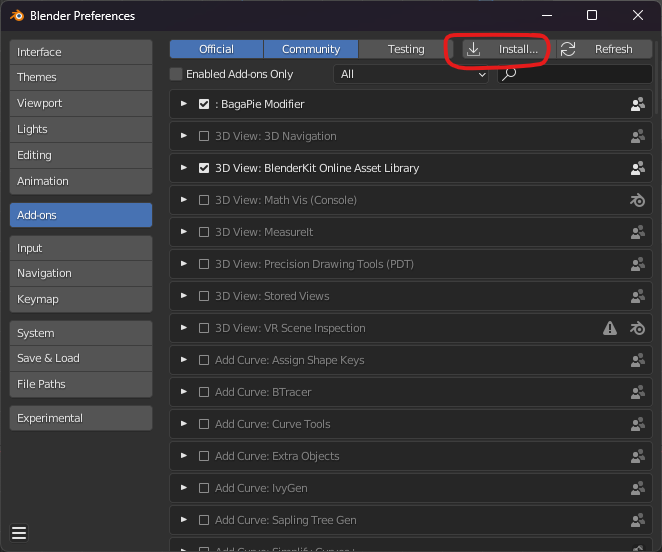Expand the VR Scene Inspection details
The height and width of the screenshot is (552, 662).
(184, 328)
